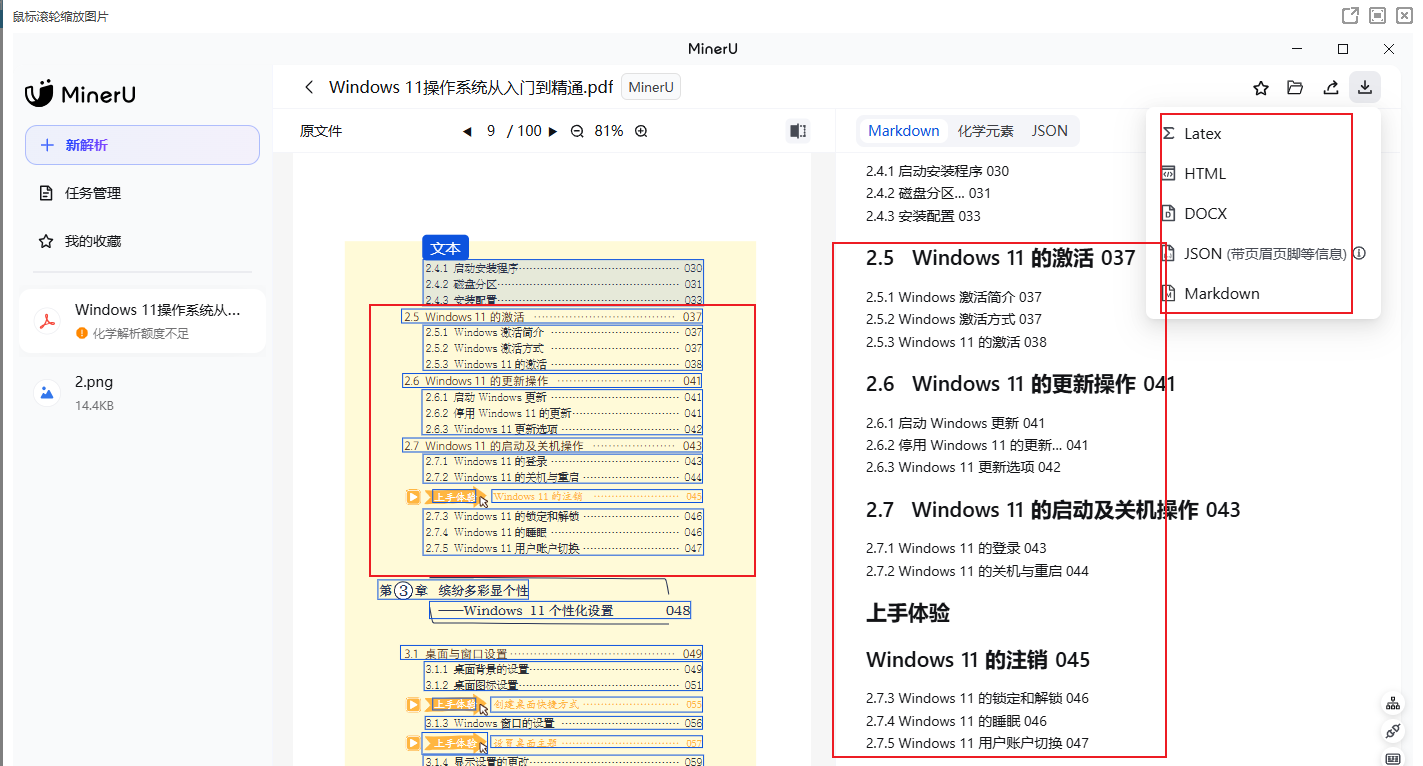The height and width of the screenshot is (766, 1423).
Task: Click the share arrow icon
Action: point(1331,88)
